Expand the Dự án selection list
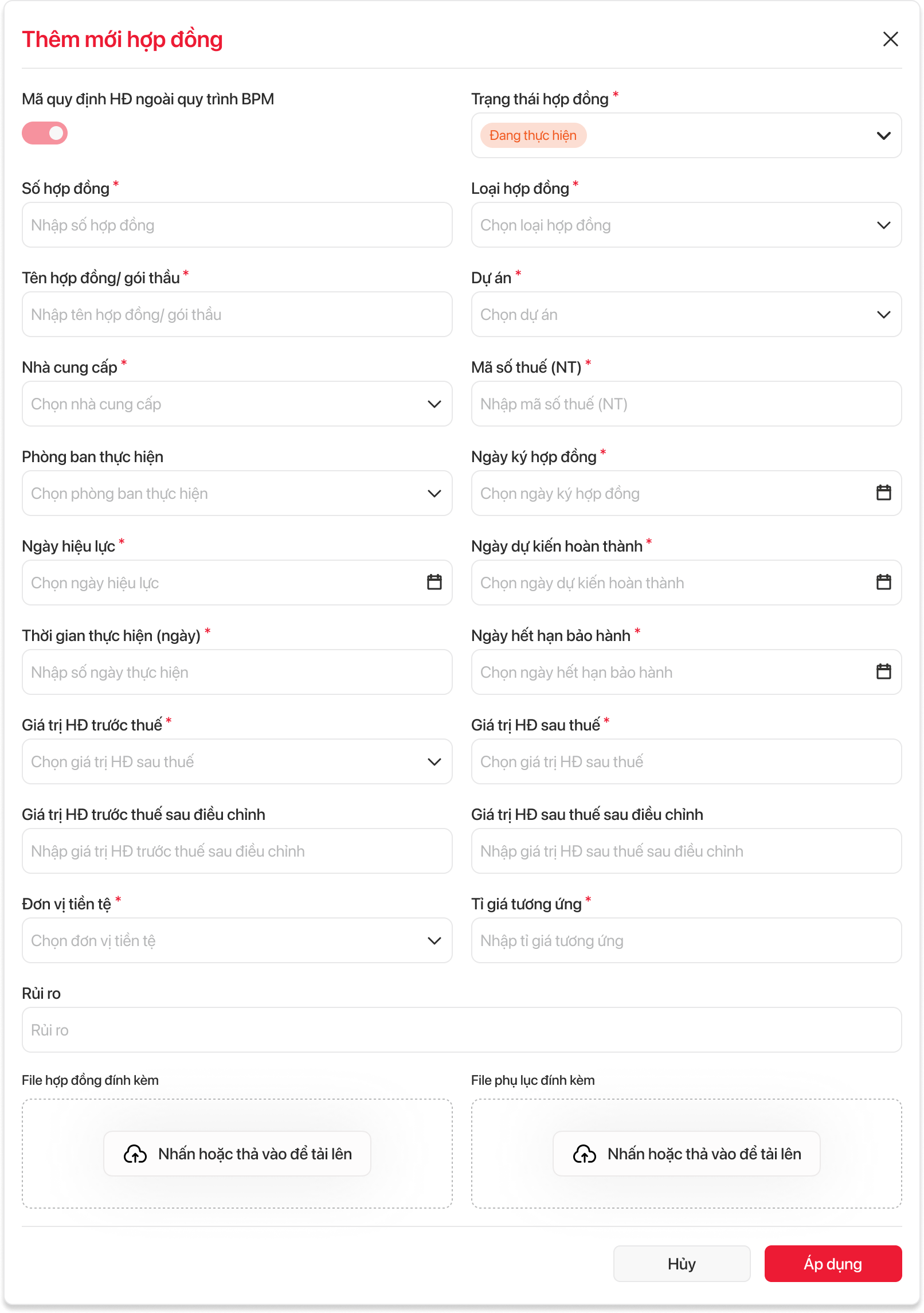Image resolution: width=924 pixels, height=1313 pixels. (883, 315)
